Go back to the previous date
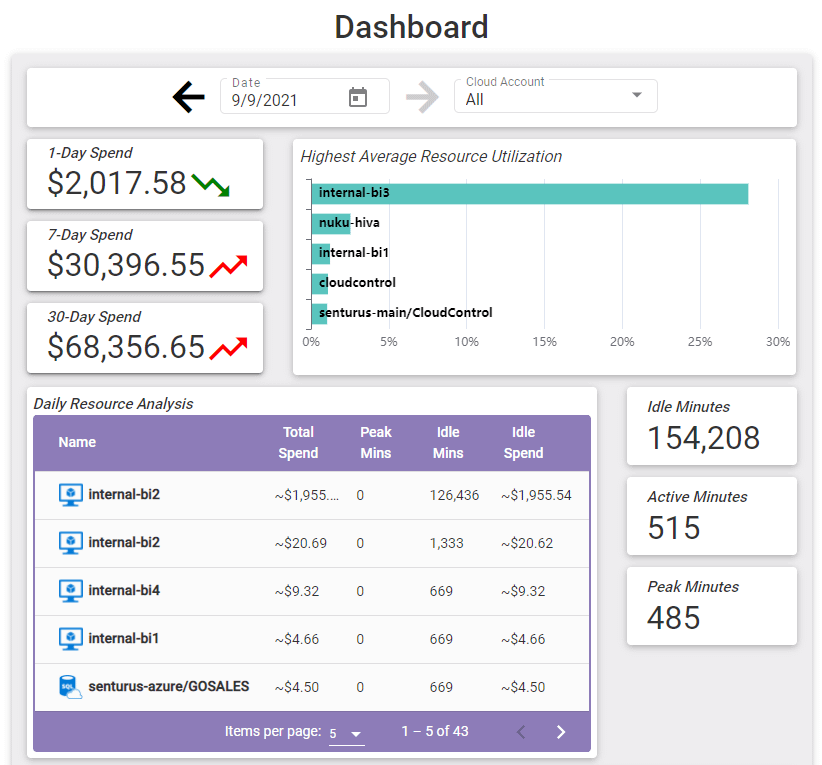822x765 pixels. click(x=189, y=97)
